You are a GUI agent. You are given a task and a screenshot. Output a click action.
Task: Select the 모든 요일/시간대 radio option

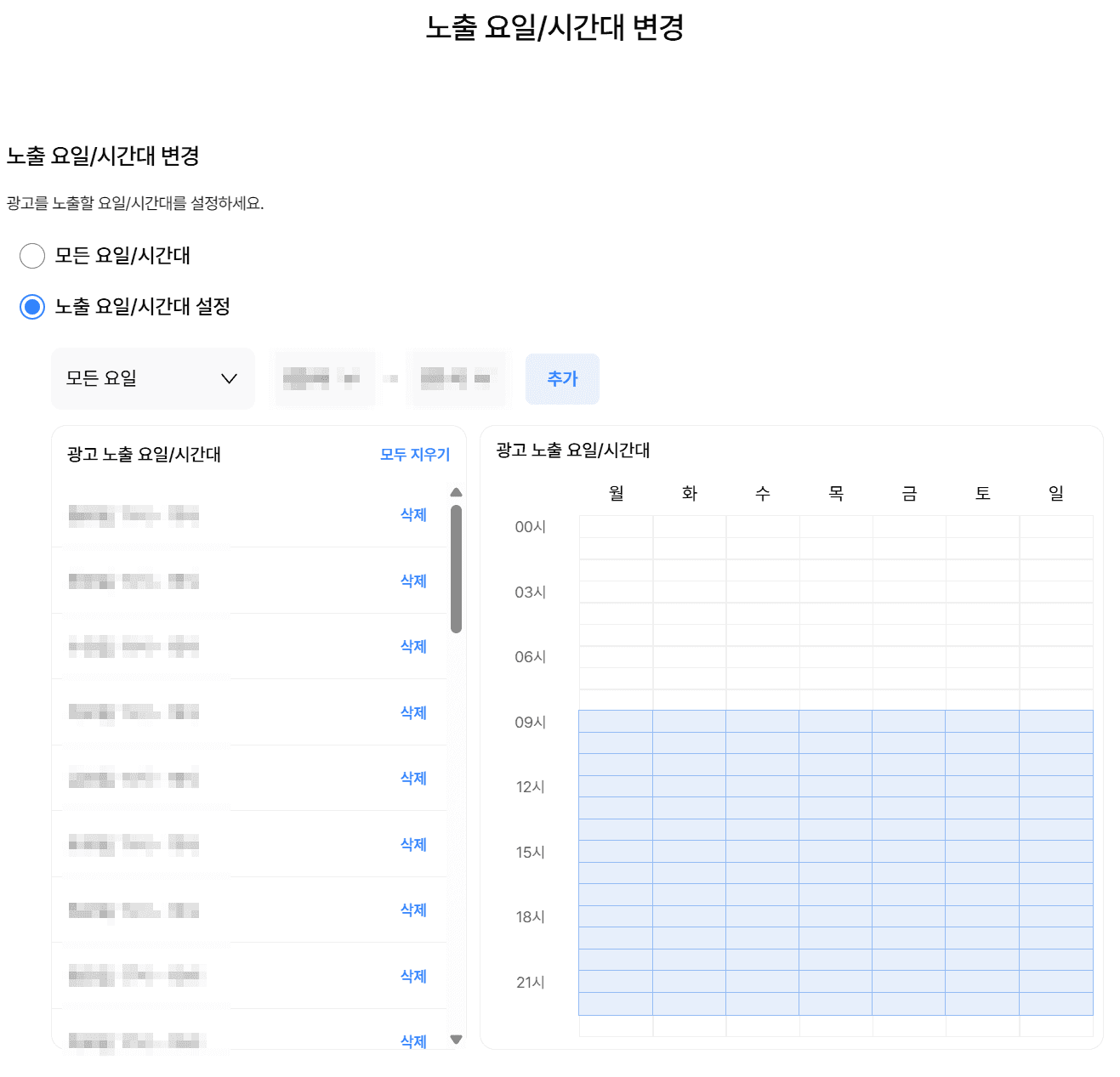coord(32,256)
